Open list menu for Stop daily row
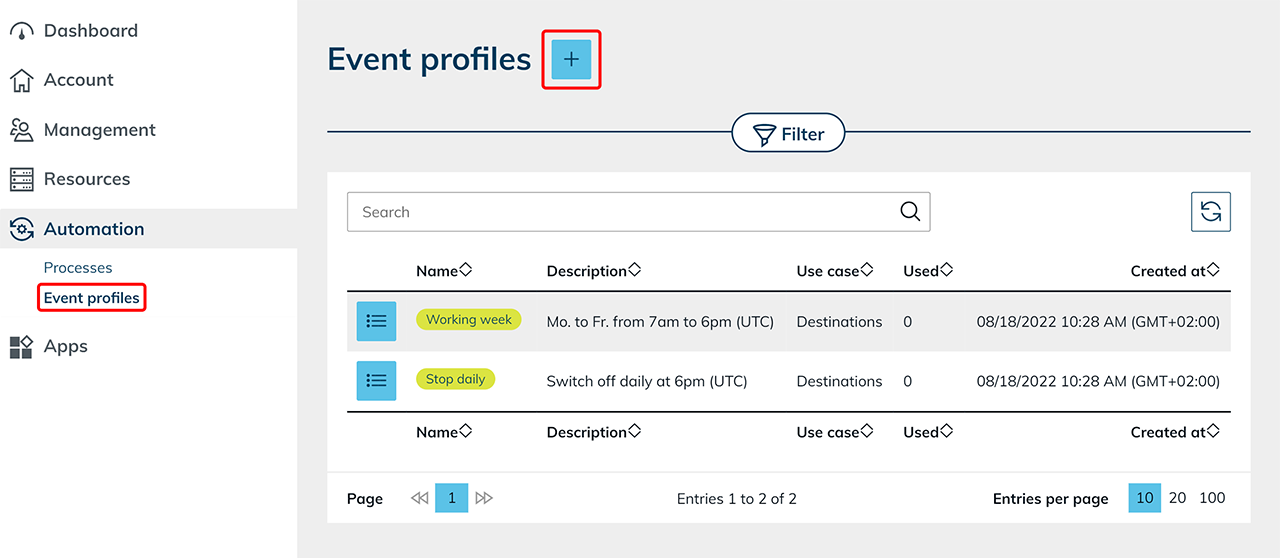The width and height of the screenshot is (1280, 558). click(376, 381)
